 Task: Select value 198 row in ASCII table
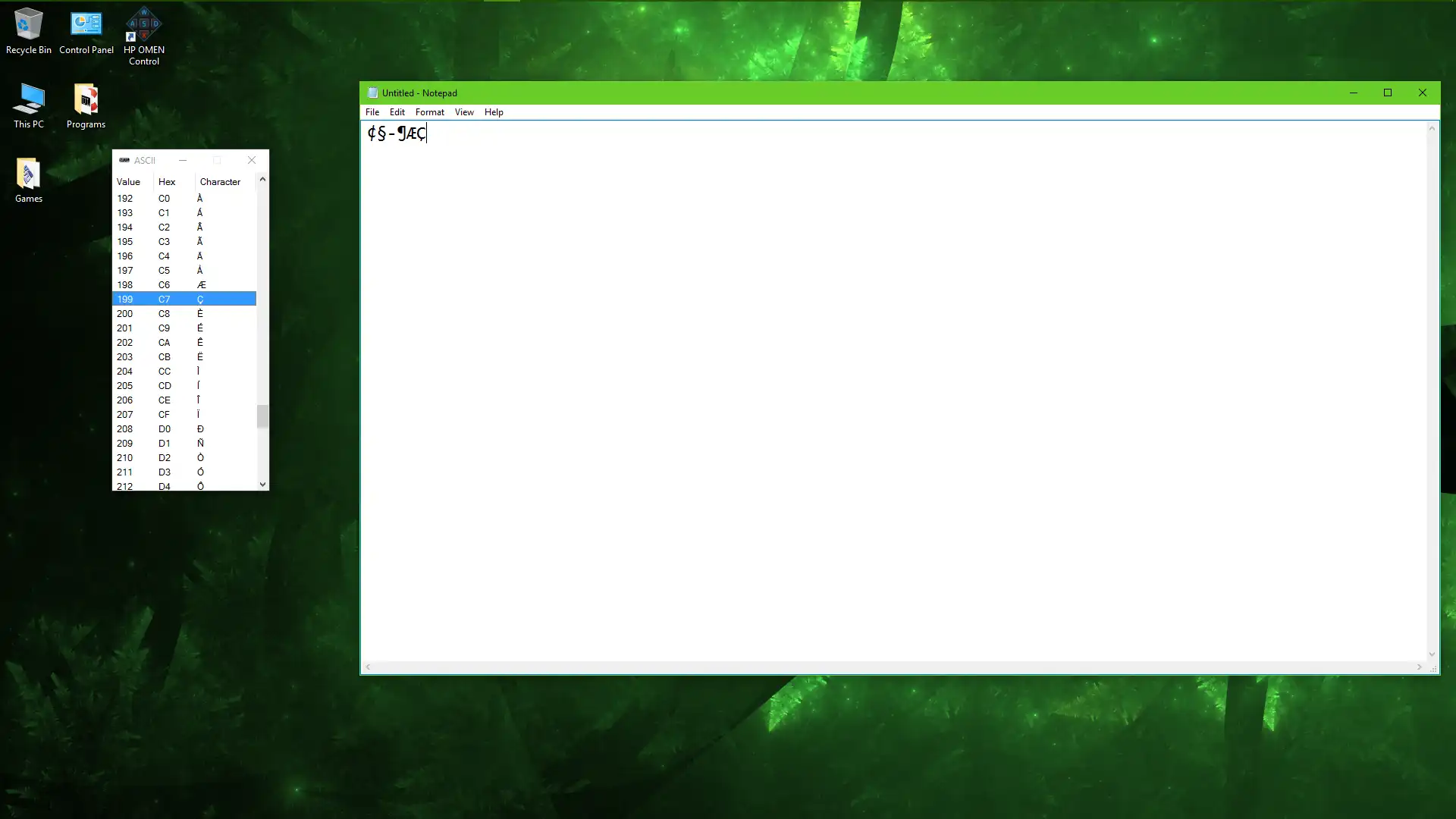pos(184,284)
